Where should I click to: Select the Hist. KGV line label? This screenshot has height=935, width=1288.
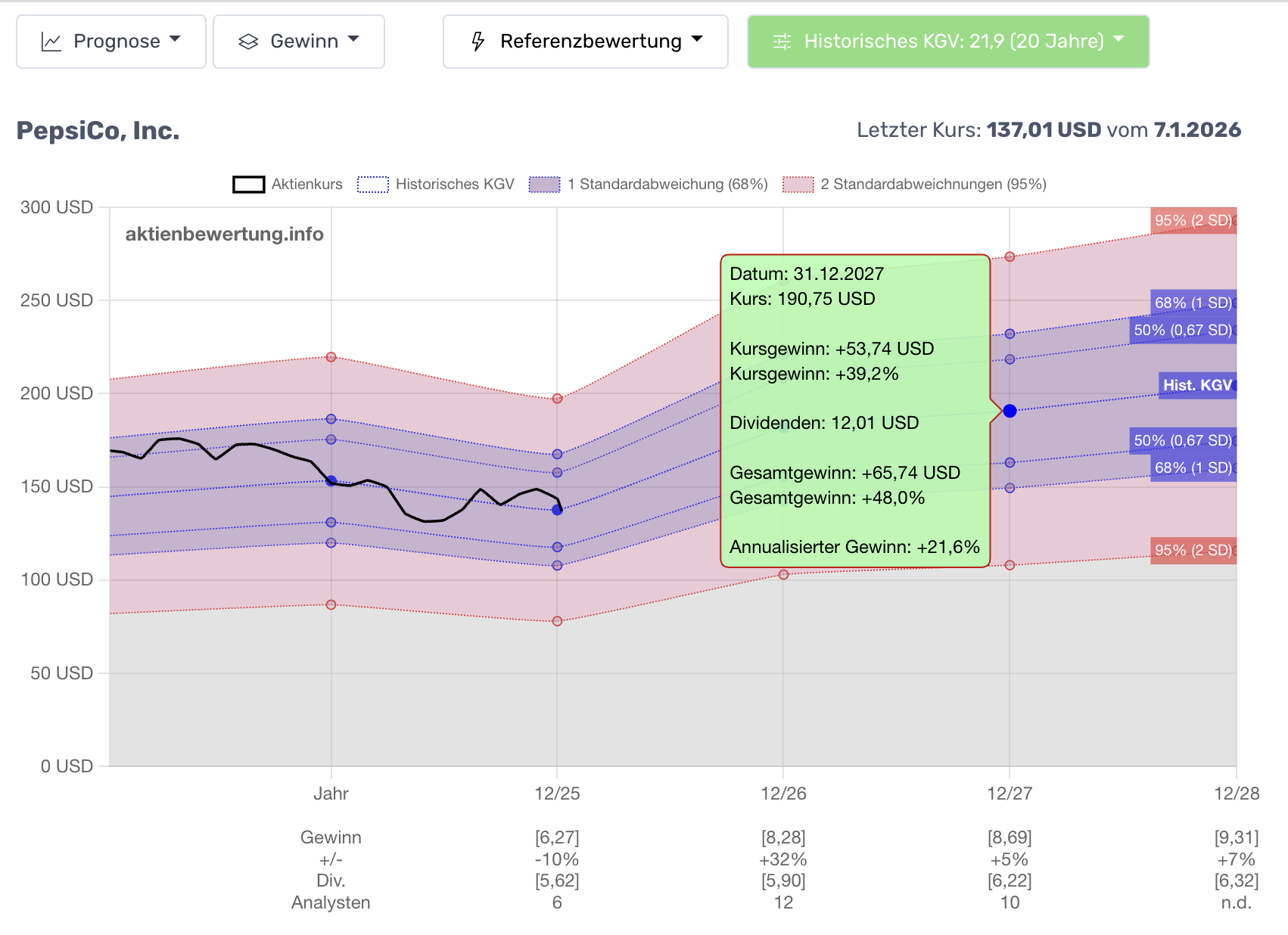1197,385
